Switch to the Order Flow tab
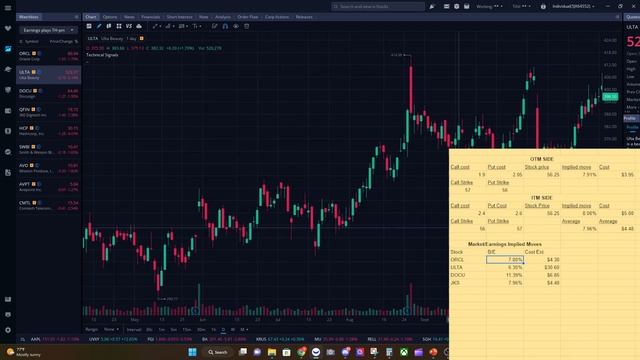This screenshot has height=360, width=640. [x=248, y=17]
